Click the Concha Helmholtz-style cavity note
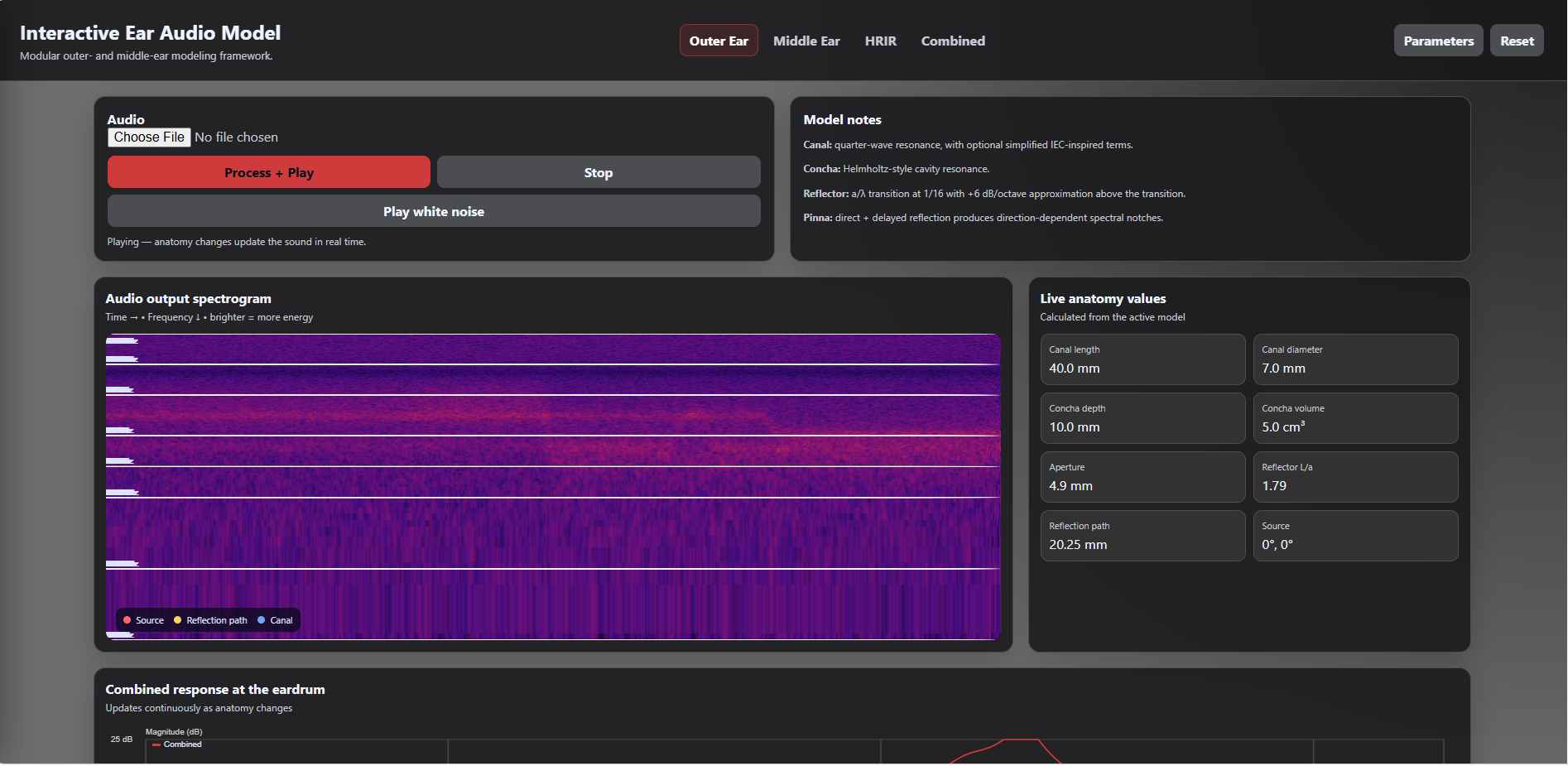 pos(896,169)
